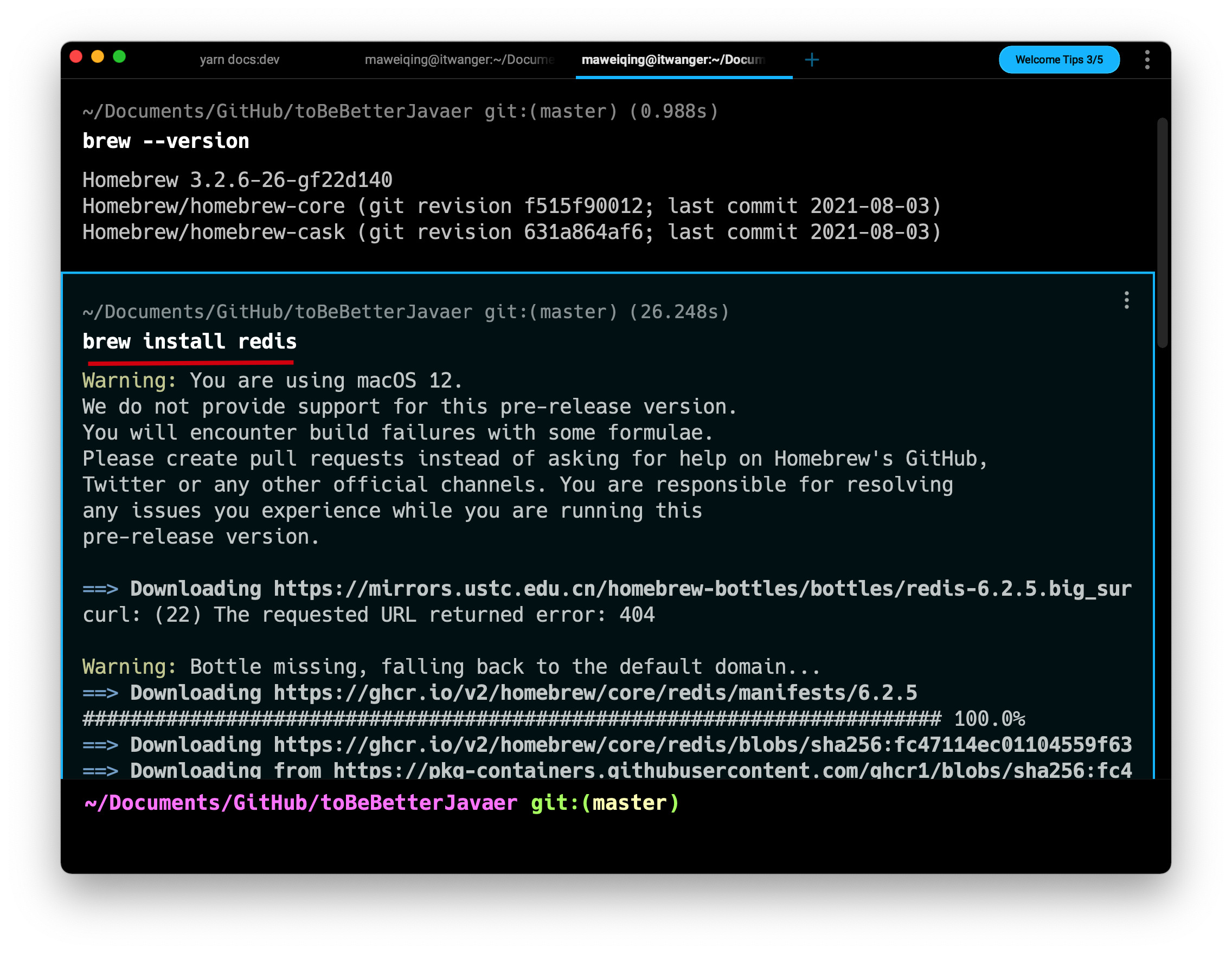This screenshot has height=954, width=1232.
Task: Select the brew install redis command line
Action: (x=190, y=341)
